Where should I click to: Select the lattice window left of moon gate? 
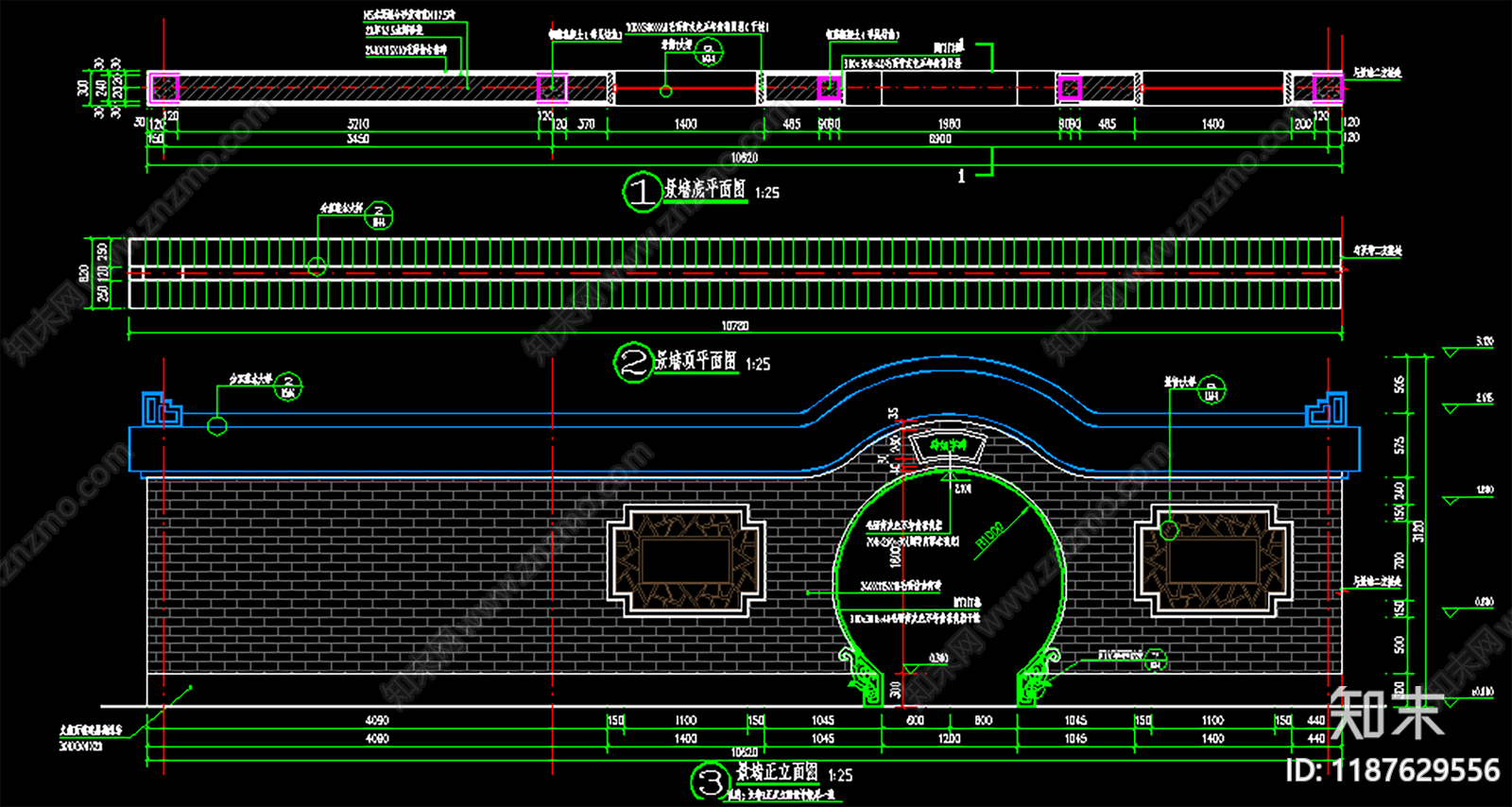(686, 559)
